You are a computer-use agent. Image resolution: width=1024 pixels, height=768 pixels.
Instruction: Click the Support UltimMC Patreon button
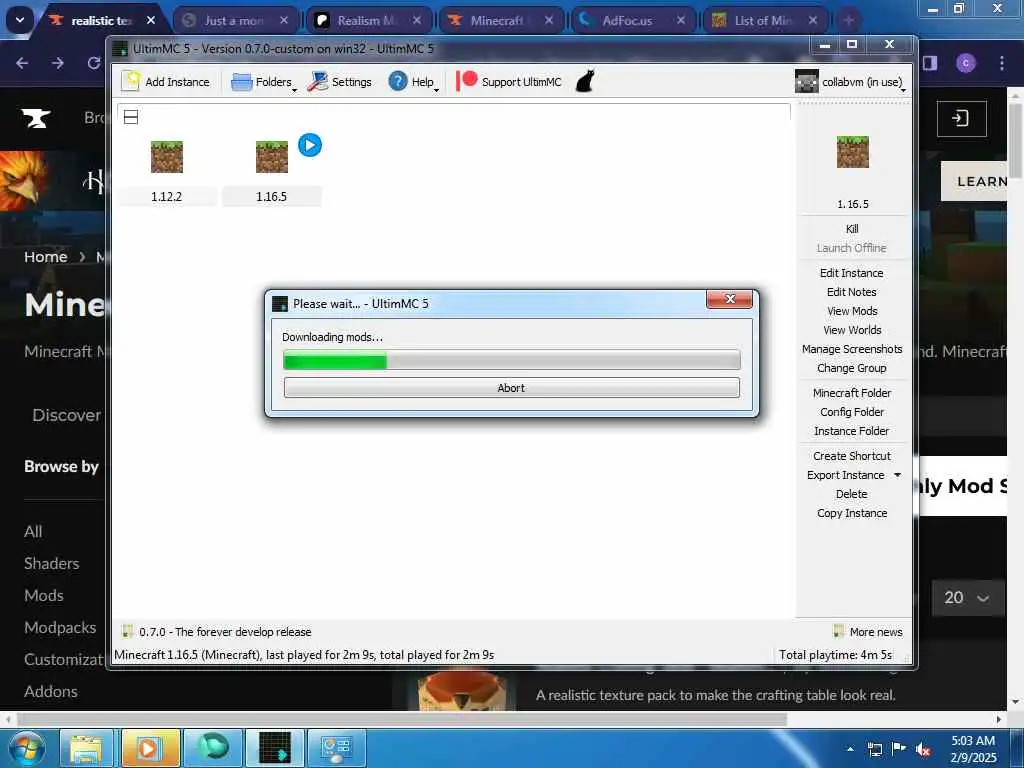[509, 82]
